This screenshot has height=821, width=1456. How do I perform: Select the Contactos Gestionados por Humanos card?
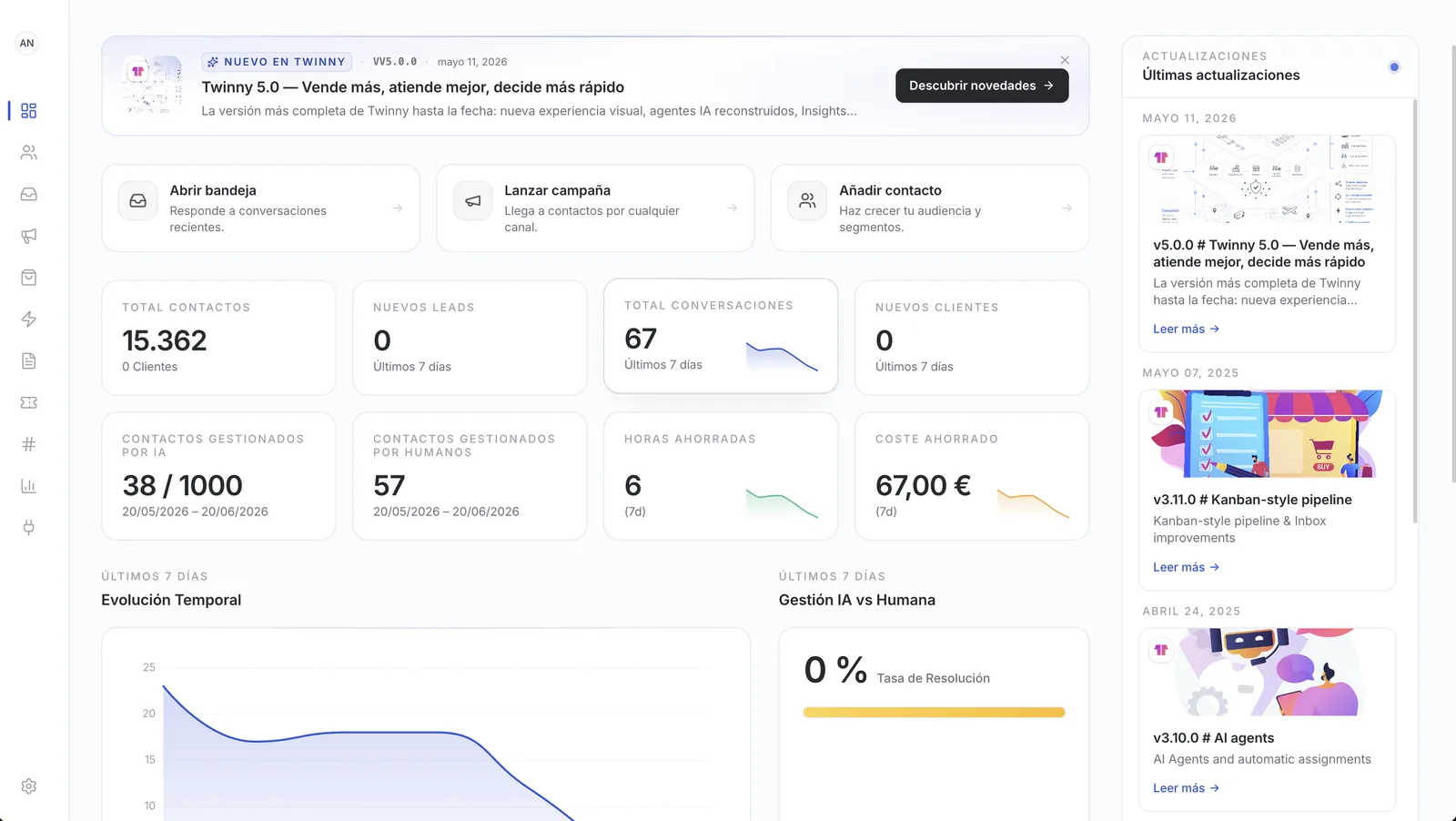[x=470, y=476]
